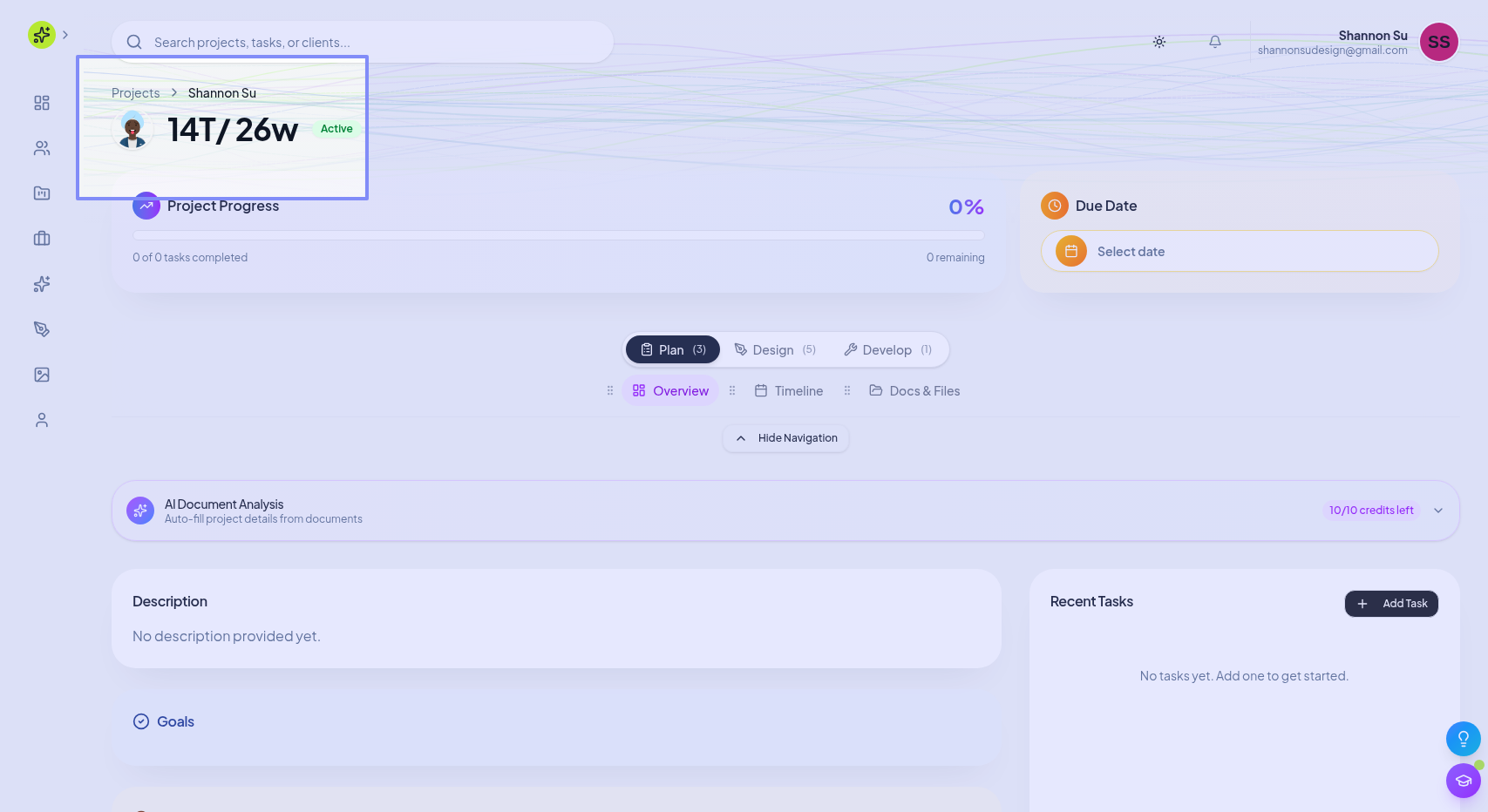Go to Projects breadcrumb link
1488x812 pixels.
pos(135,93)
